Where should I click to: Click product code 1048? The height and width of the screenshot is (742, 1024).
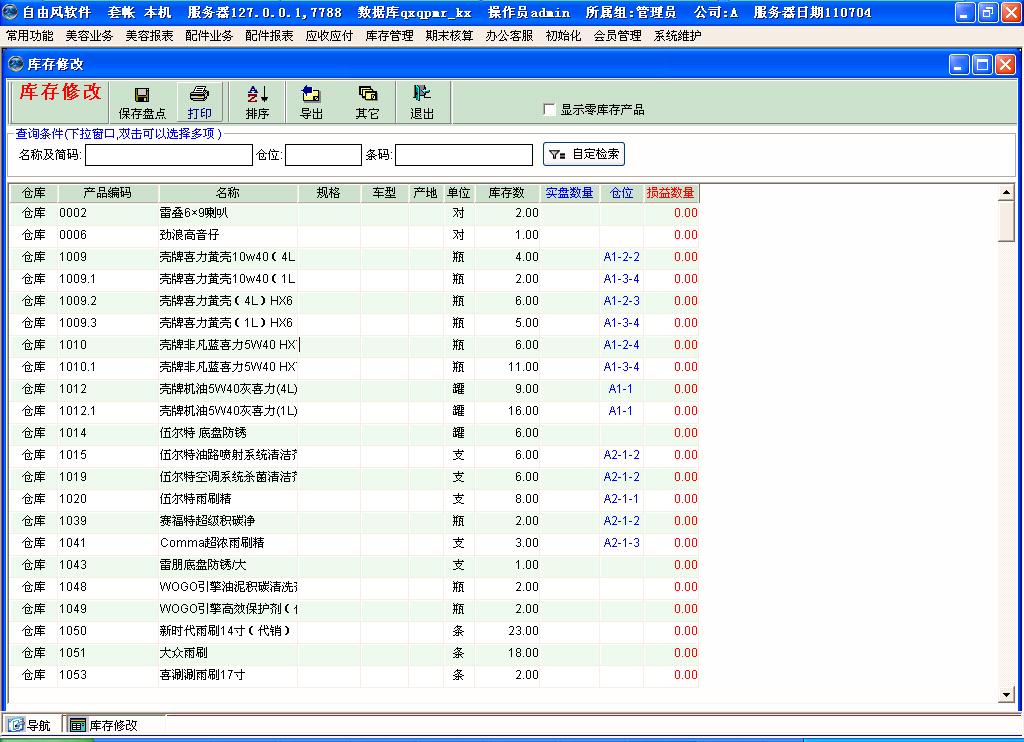click(72, 587)
